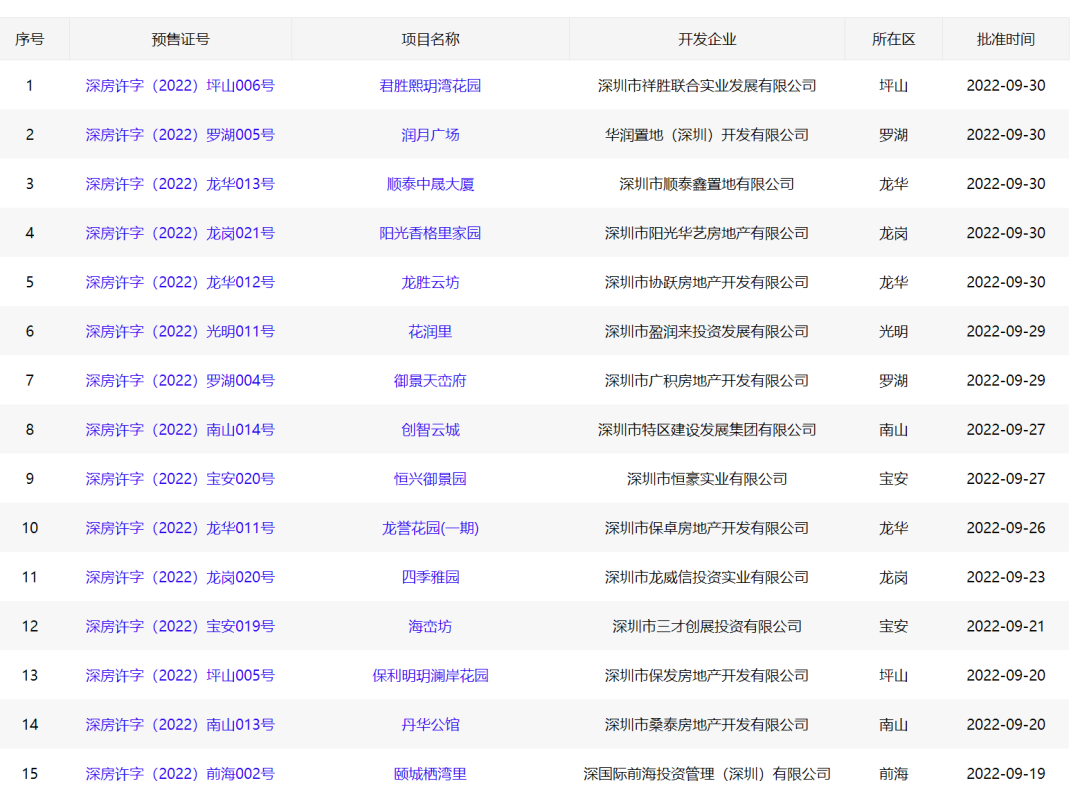Click district 宝安 in row 9
Viewport: 1080px width, 808px height.
point(893,479)
